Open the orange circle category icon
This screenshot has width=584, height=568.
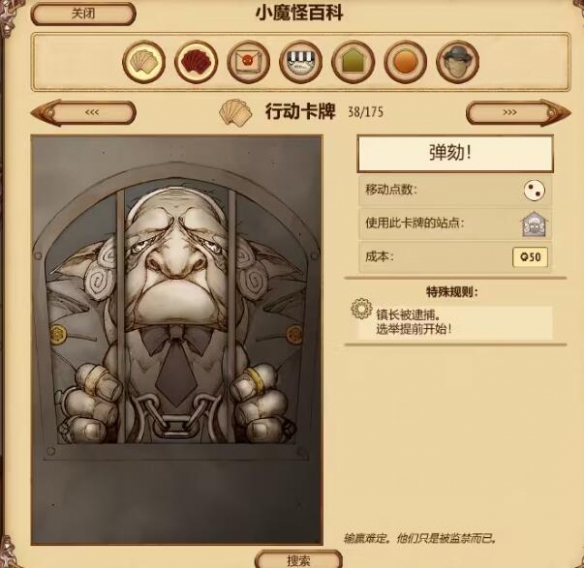coord(405,62)
